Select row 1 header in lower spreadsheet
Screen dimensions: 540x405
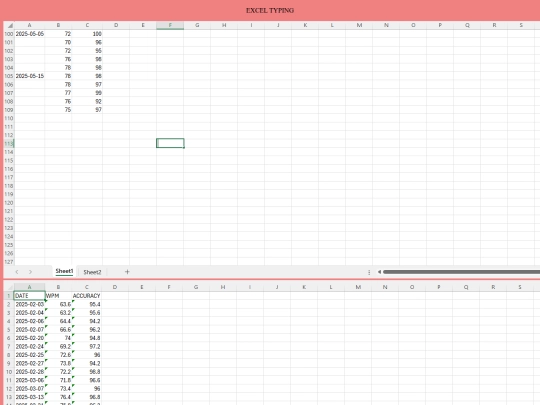9,295
